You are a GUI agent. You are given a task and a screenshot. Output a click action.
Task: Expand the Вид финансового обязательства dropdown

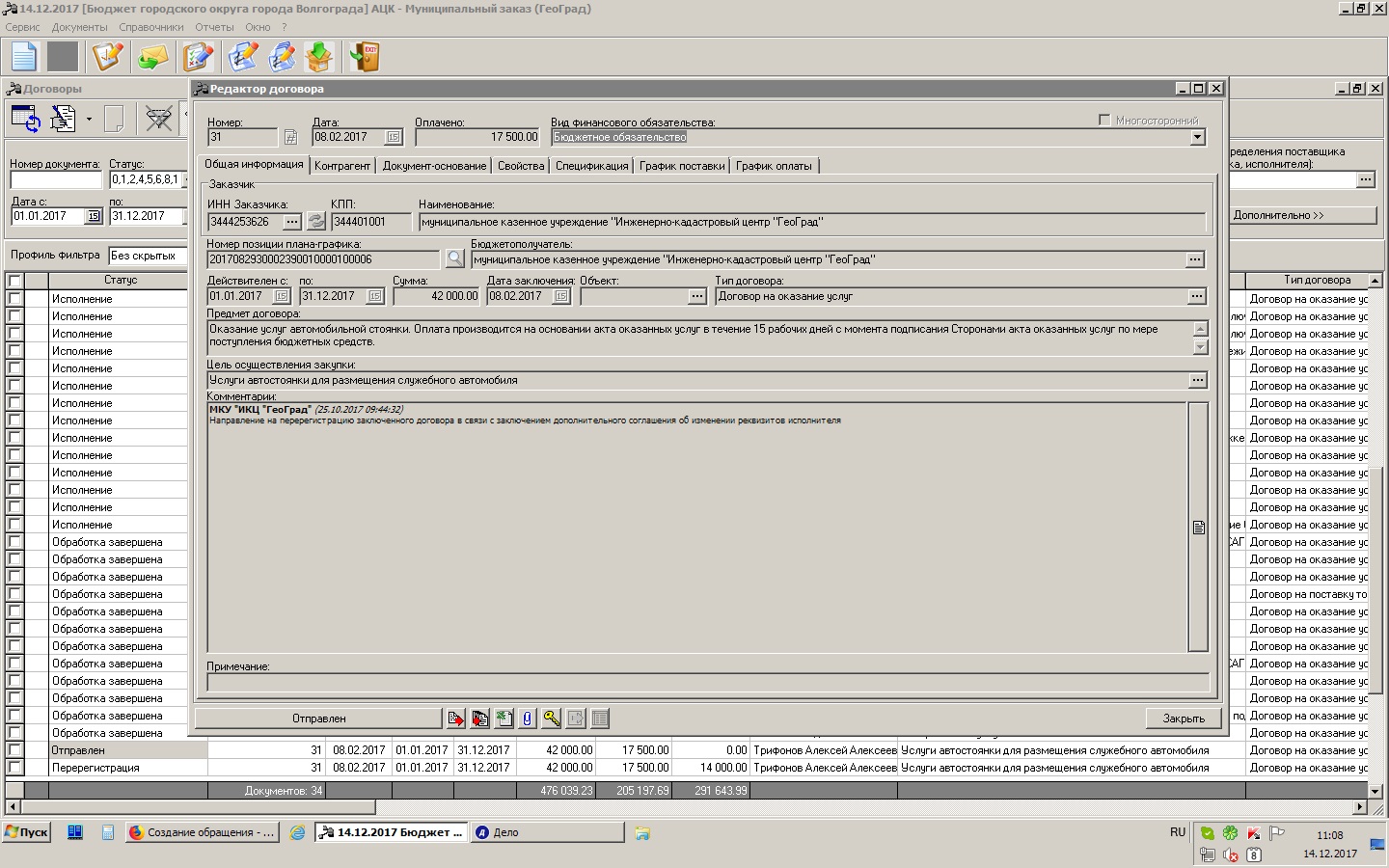click(1197, 137)
